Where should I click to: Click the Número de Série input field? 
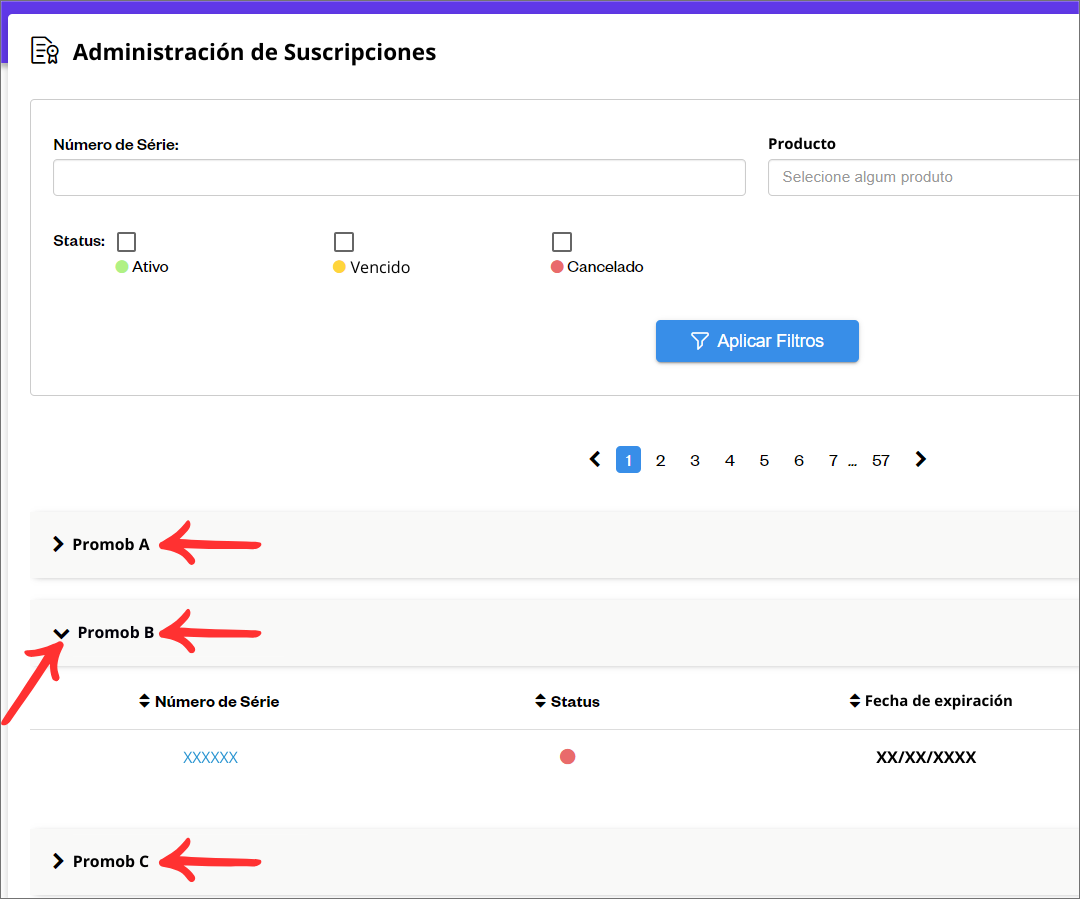coord(399,178)
